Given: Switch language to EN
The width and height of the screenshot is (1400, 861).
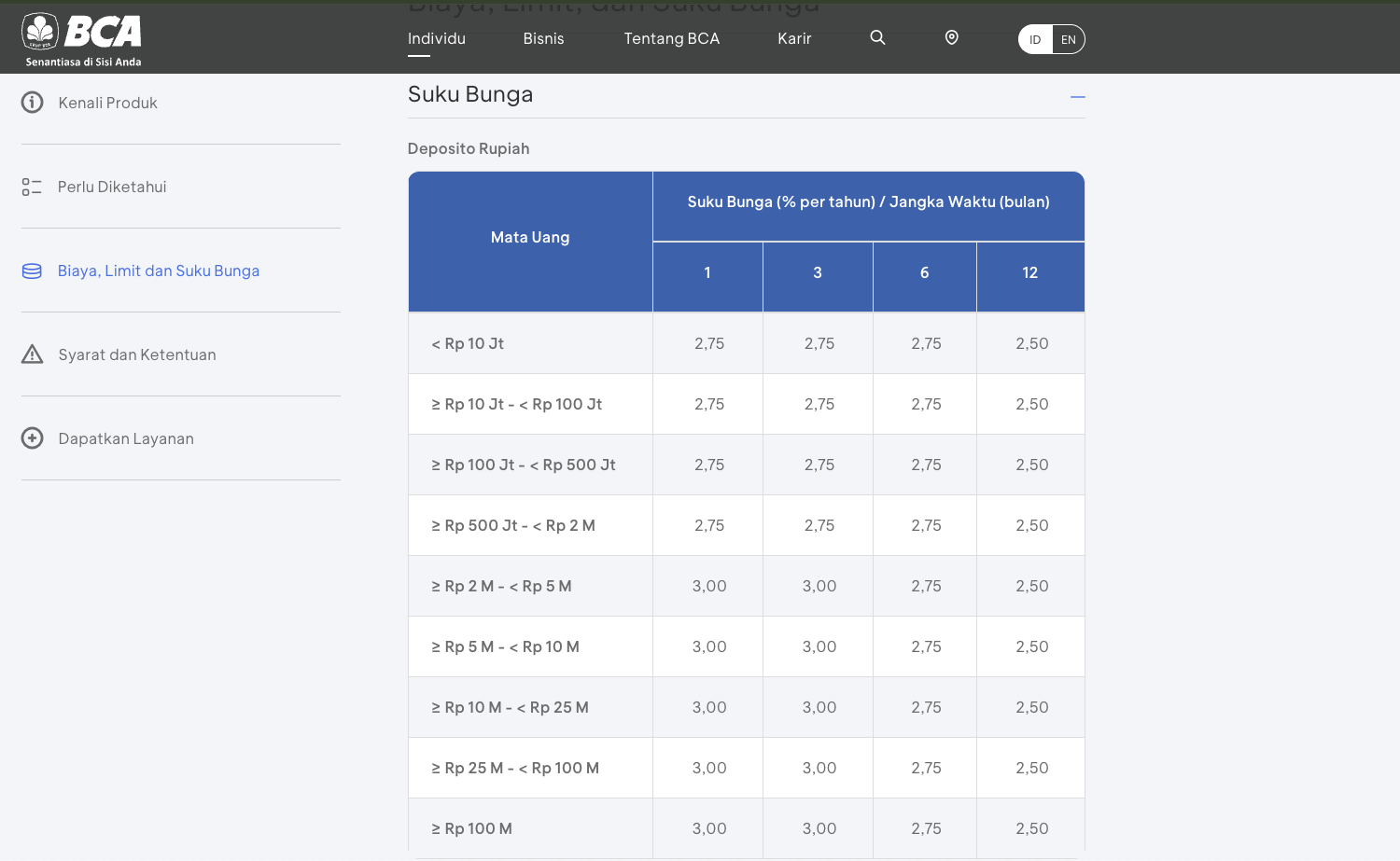Looking at the screenshot, I should pos(1068,39).
